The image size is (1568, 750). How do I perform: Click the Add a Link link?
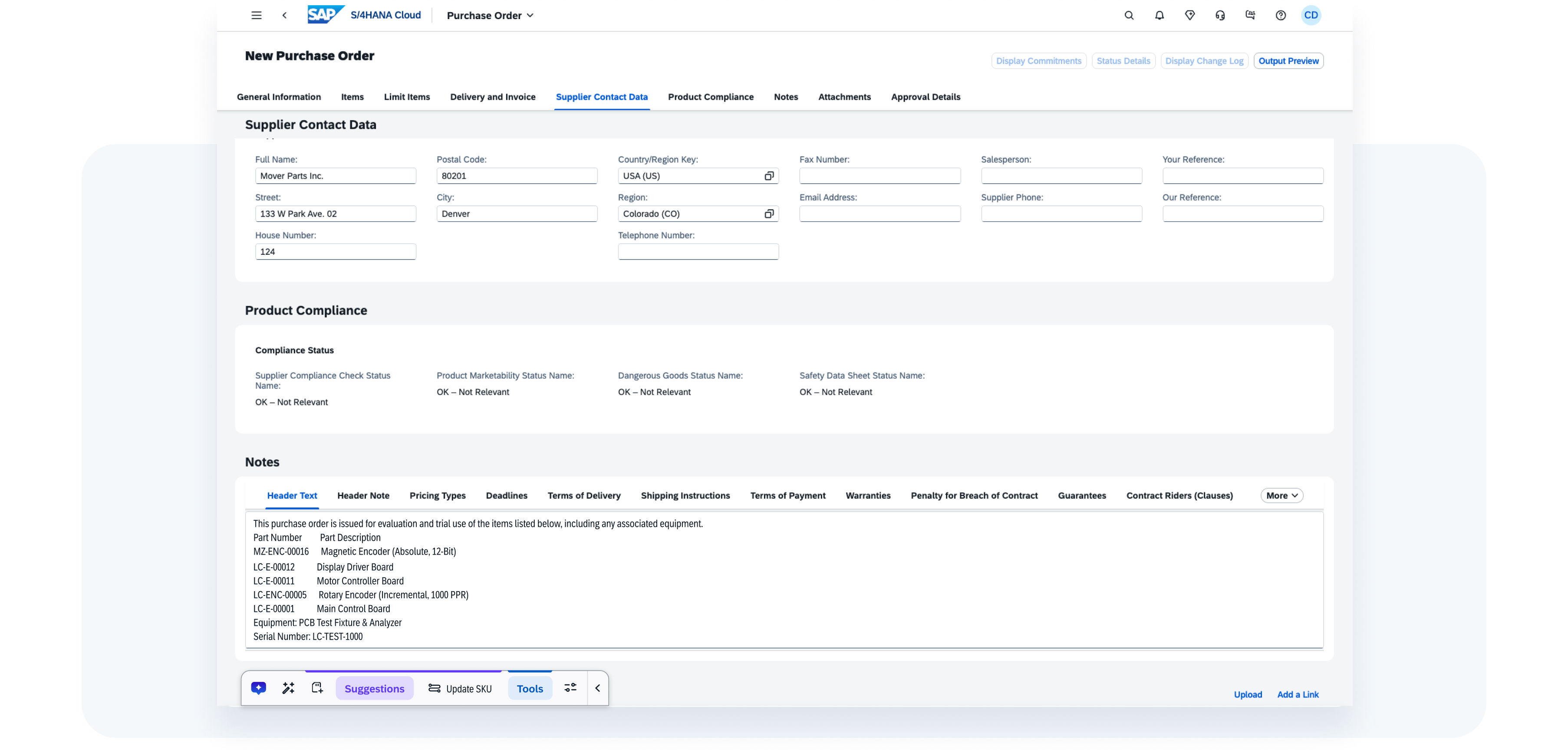[x=1298, y=694]
